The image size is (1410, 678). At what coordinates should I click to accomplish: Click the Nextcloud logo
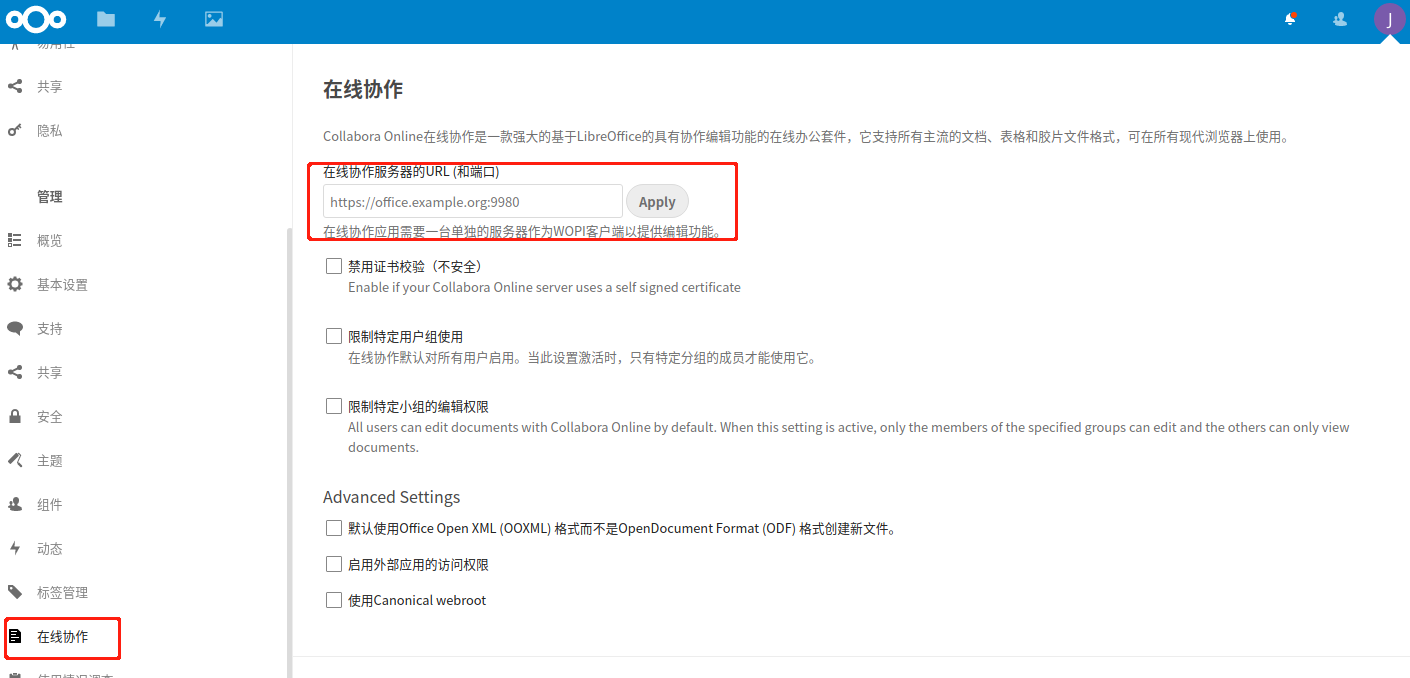pos(36,19)
